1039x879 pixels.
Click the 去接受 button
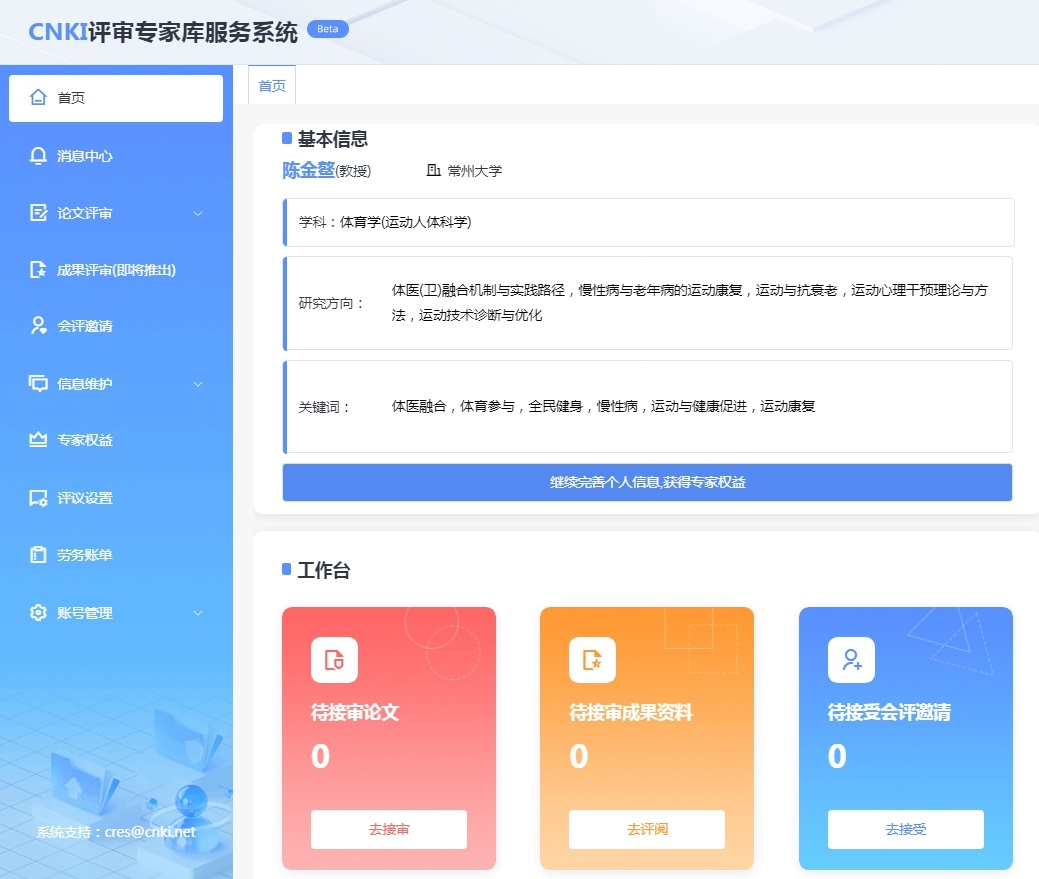pos(905,829)
